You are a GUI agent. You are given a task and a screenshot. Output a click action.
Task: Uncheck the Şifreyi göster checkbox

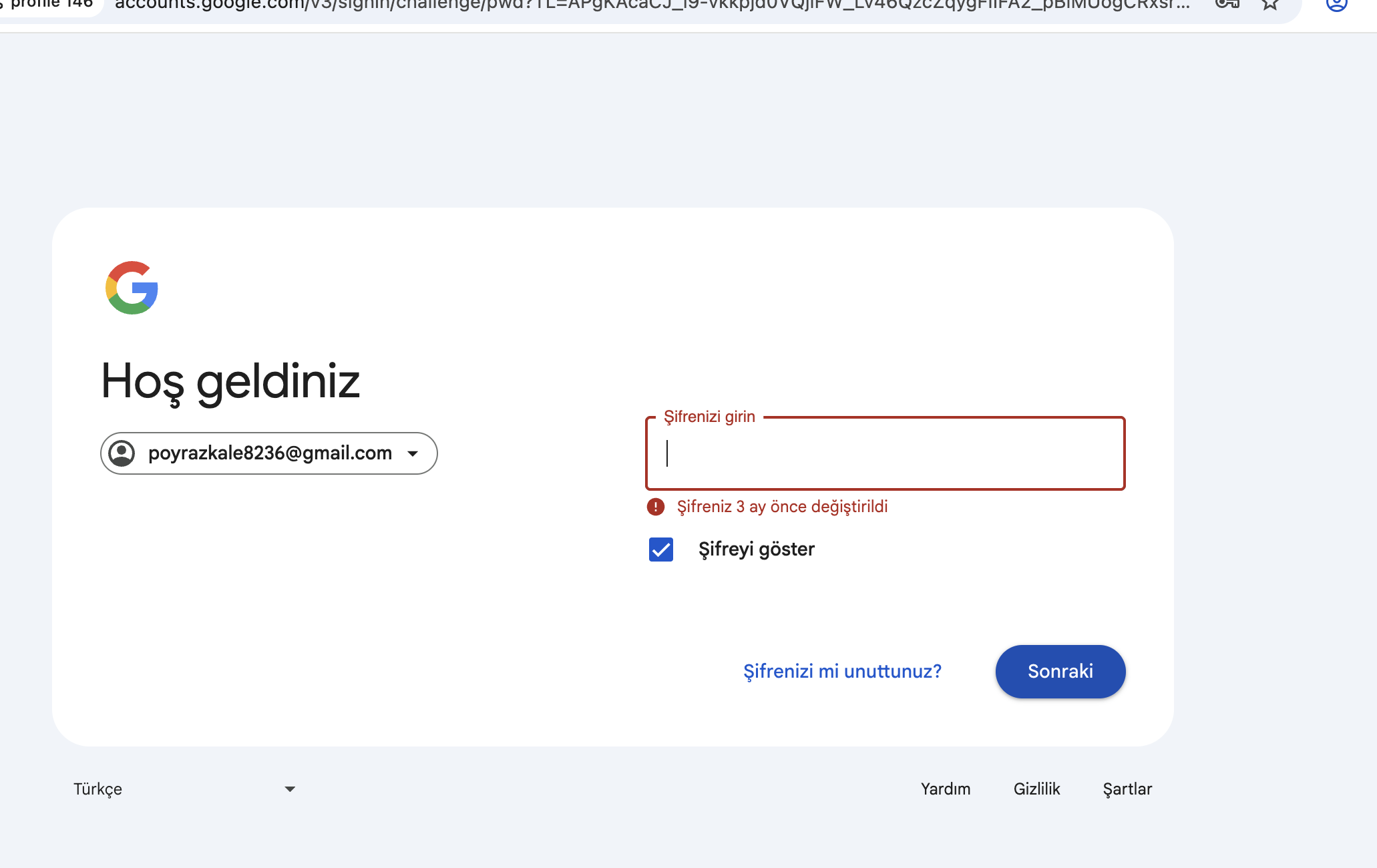tap(661, 550)
